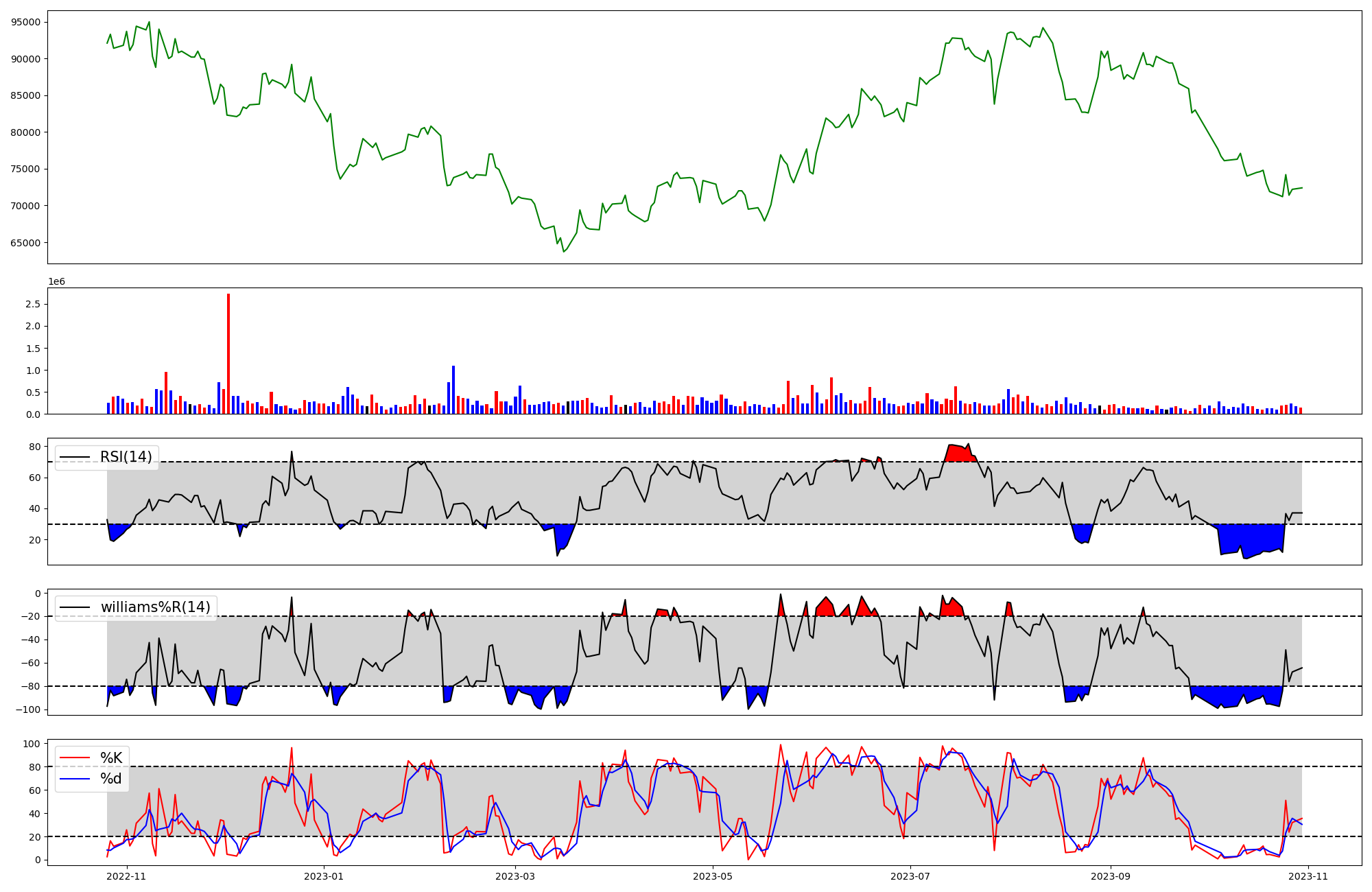1372x892 pixels.
Task: Click the 2022-11 x-axis date label
Action: point(127,876)
